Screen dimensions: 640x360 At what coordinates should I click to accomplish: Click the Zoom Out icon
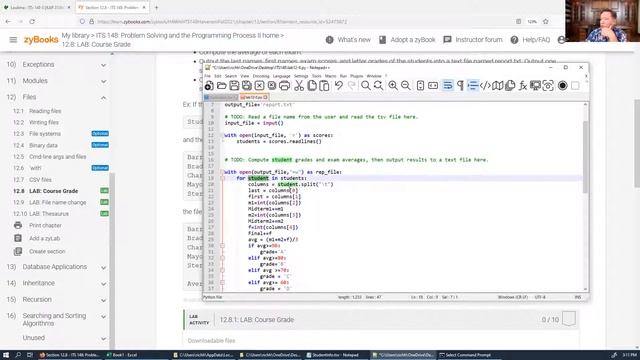[405, 85]
